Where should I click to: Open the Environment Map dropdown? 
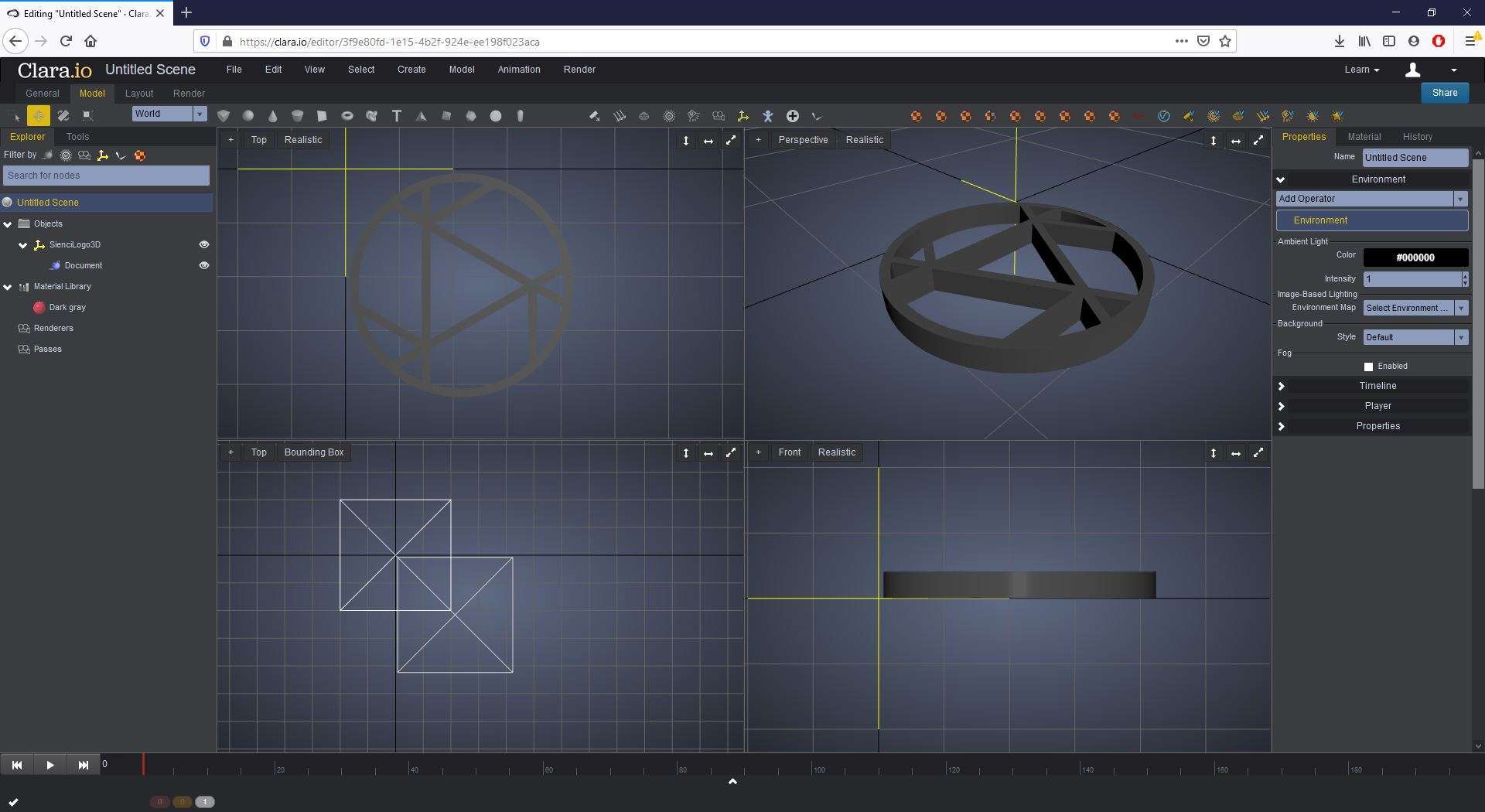(x=1415, y=308)
